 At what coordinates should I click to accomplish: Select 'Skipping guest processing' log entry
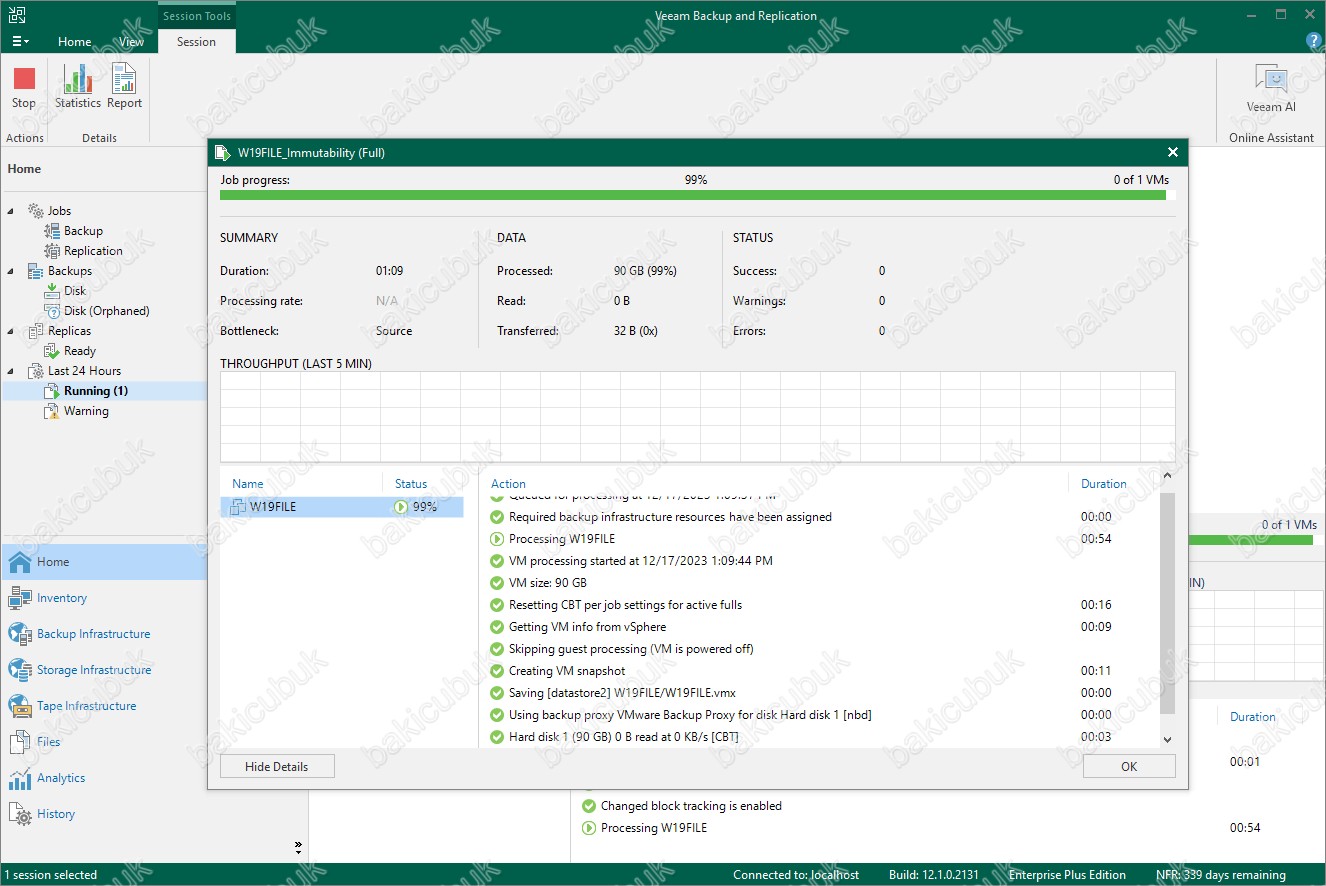[x=631, y=649]
